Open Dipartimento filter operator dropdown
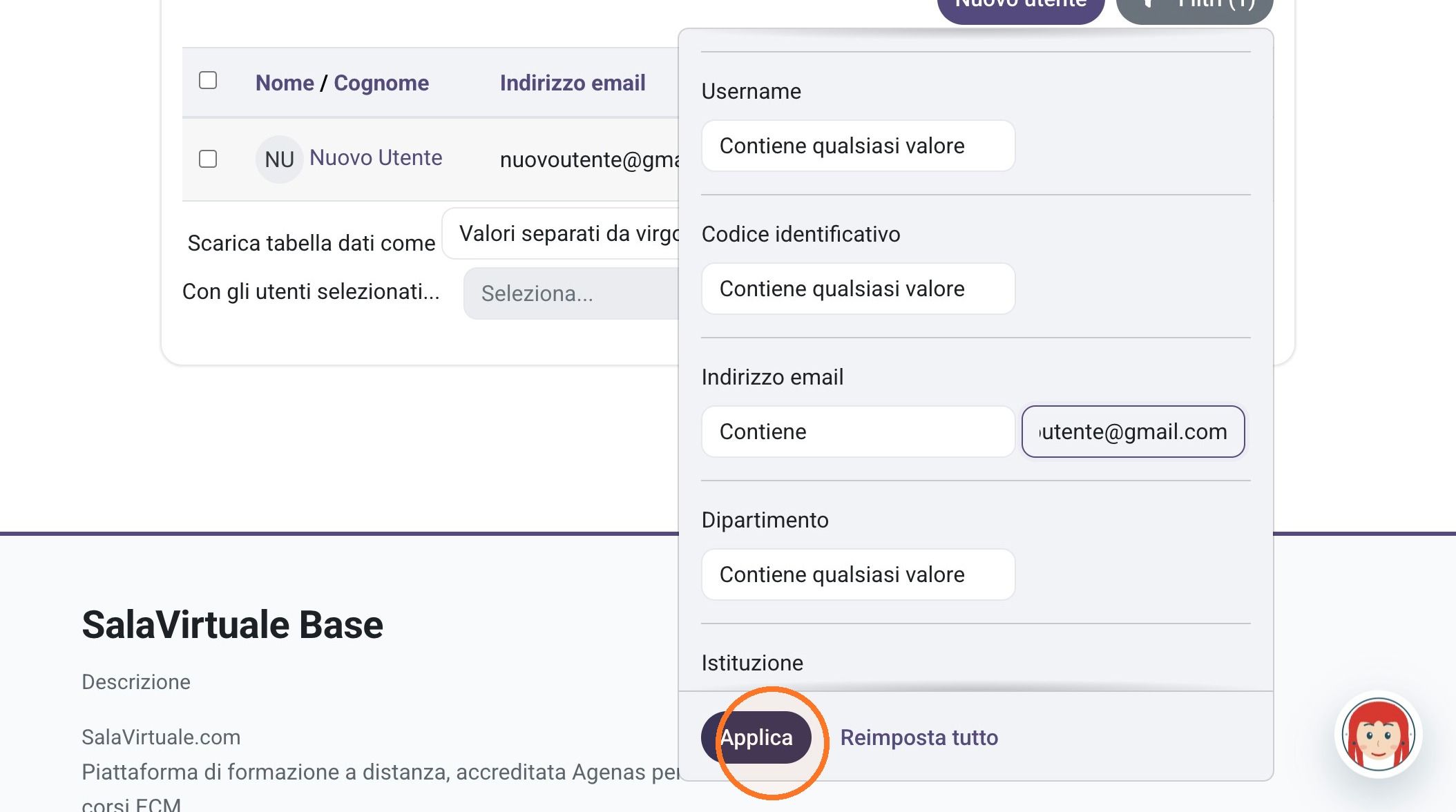 coord(858,574)
